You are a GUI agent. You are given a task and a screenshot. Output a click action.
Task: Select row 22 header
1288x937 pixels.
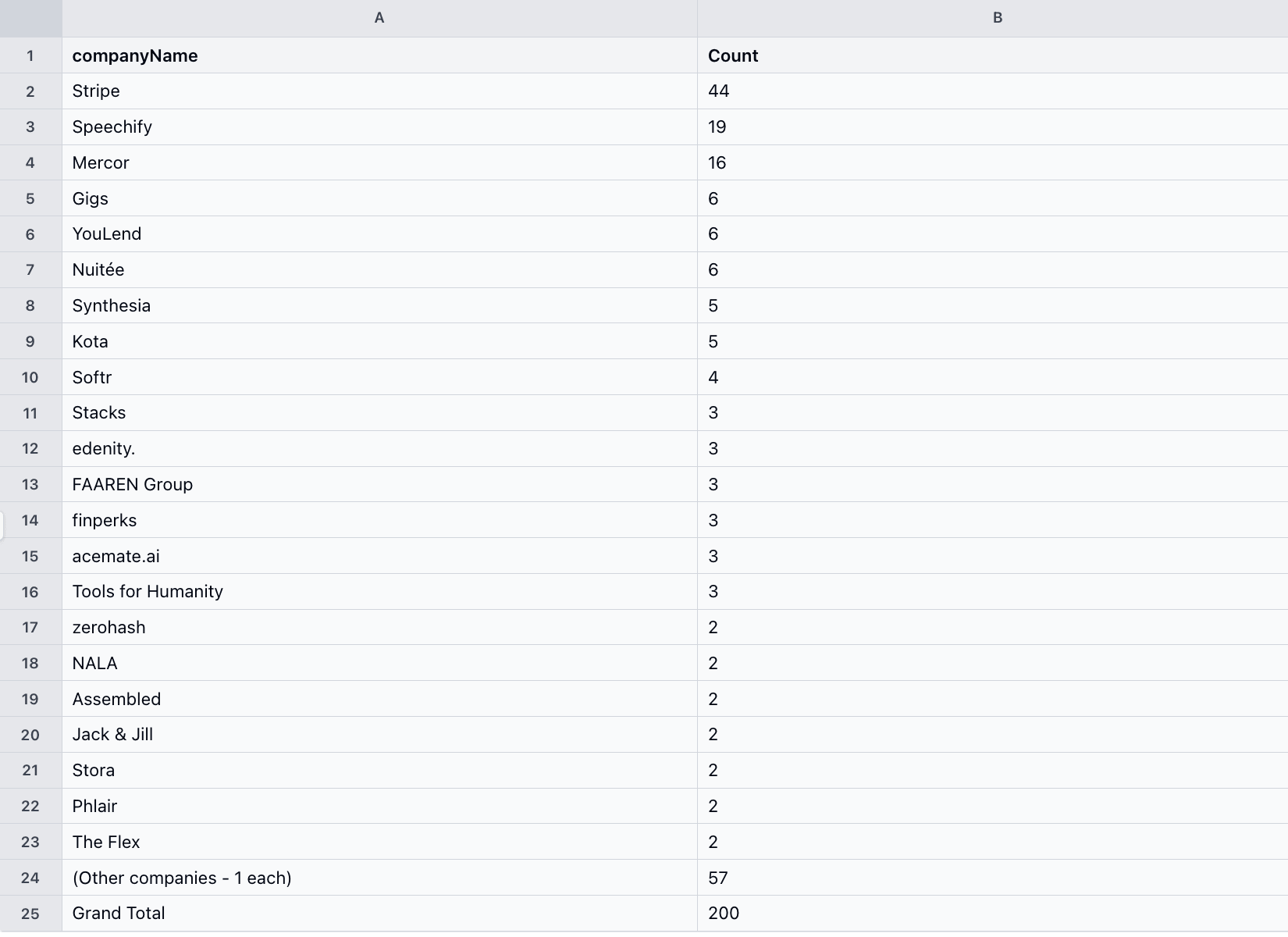coord(30,806)
